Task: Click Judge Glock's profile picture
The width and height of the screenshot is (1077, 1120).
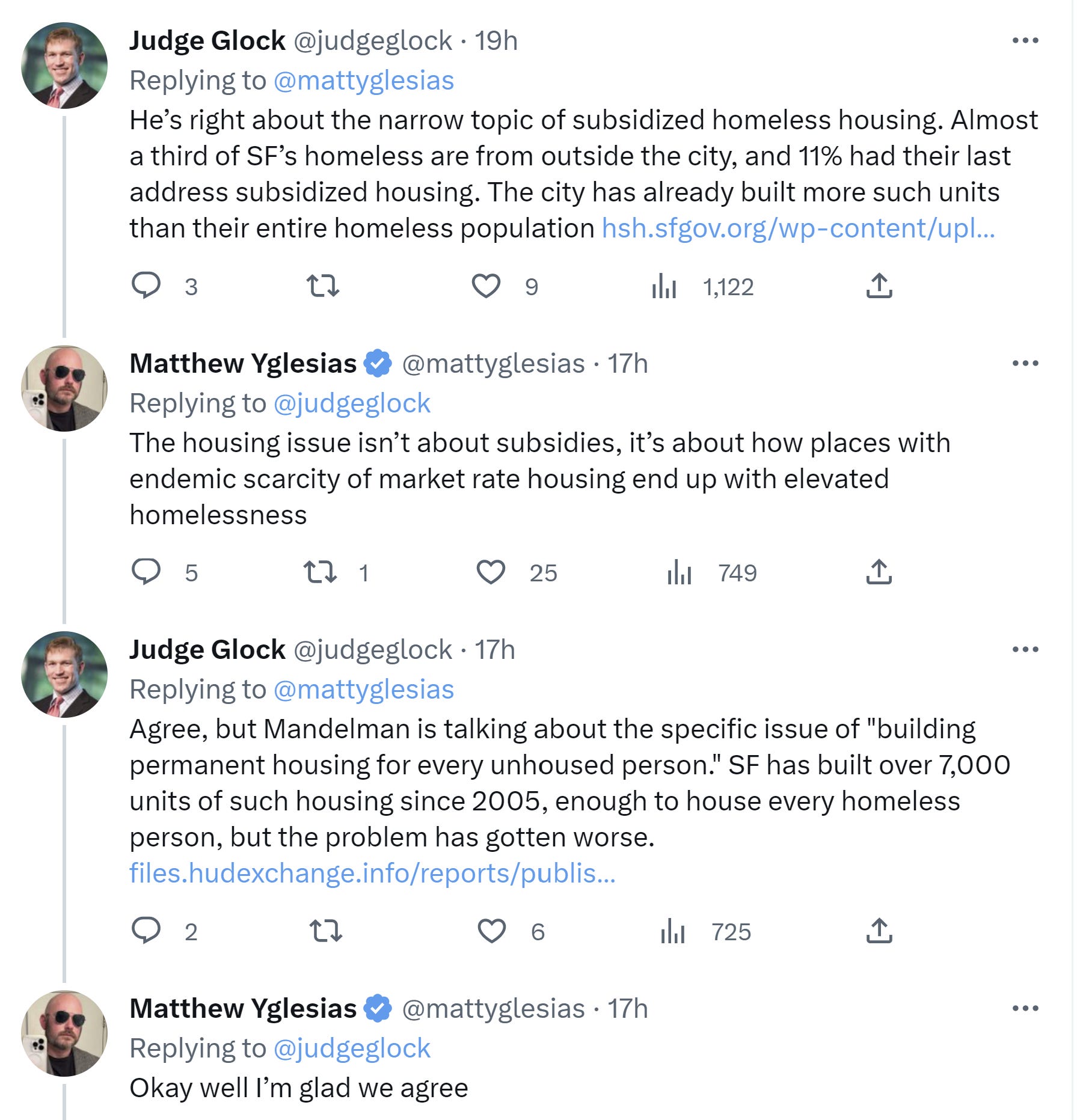Action: pyautogui.click(x=63, y=63)
